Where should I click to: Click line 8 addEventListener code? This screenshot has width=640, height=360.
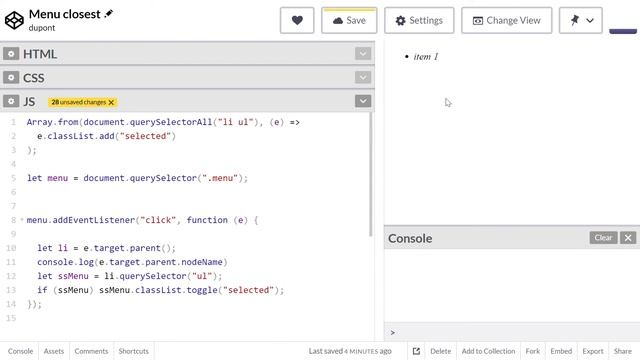click(142, 220)
